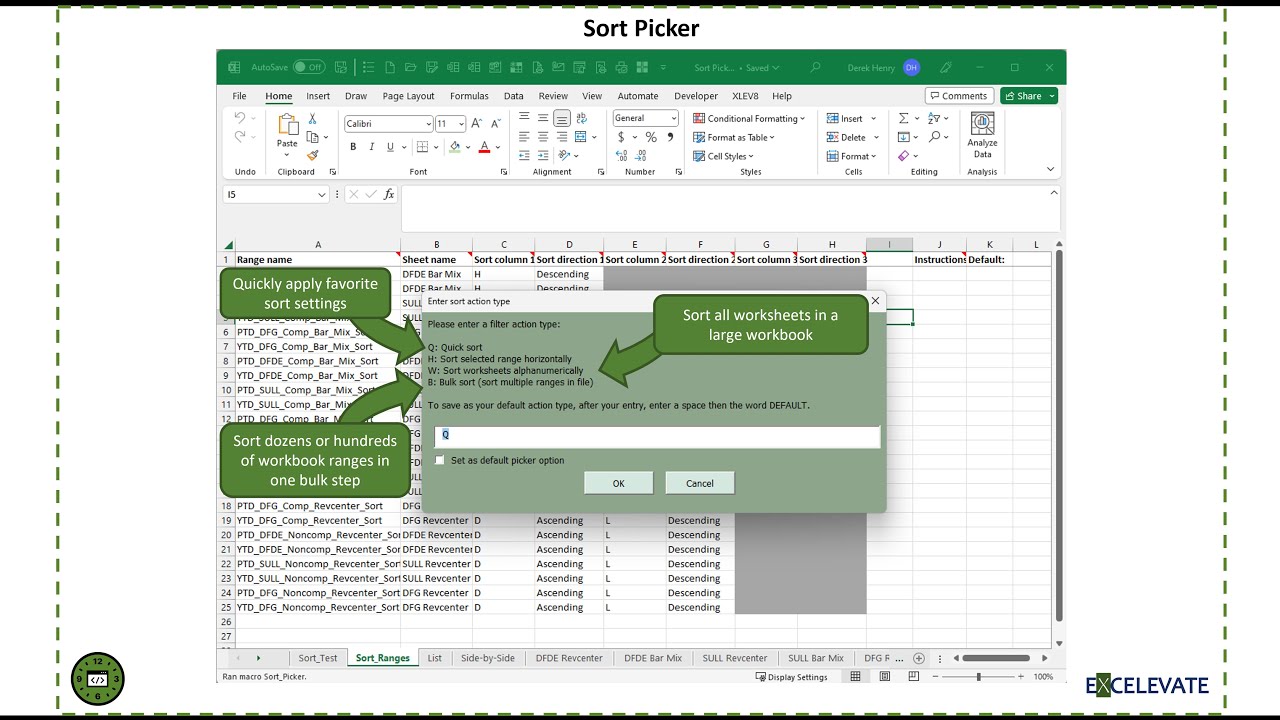Viewport: 1280px width, 720px height.
Task: Click the zoom slider in status bar
Action: click(x=978, y=677)
